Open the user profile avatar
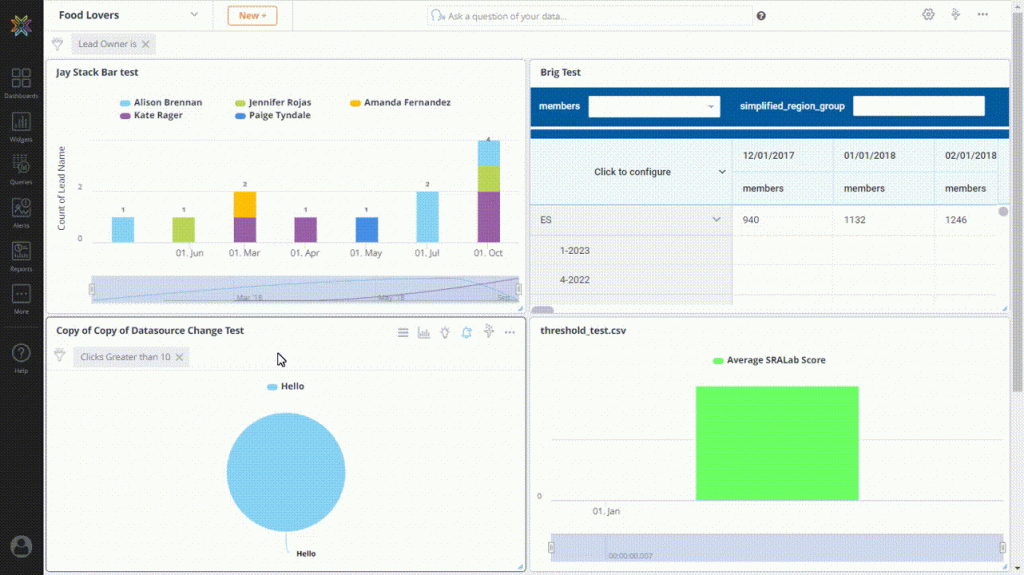The image size is (1024, 575). point(21,546)
